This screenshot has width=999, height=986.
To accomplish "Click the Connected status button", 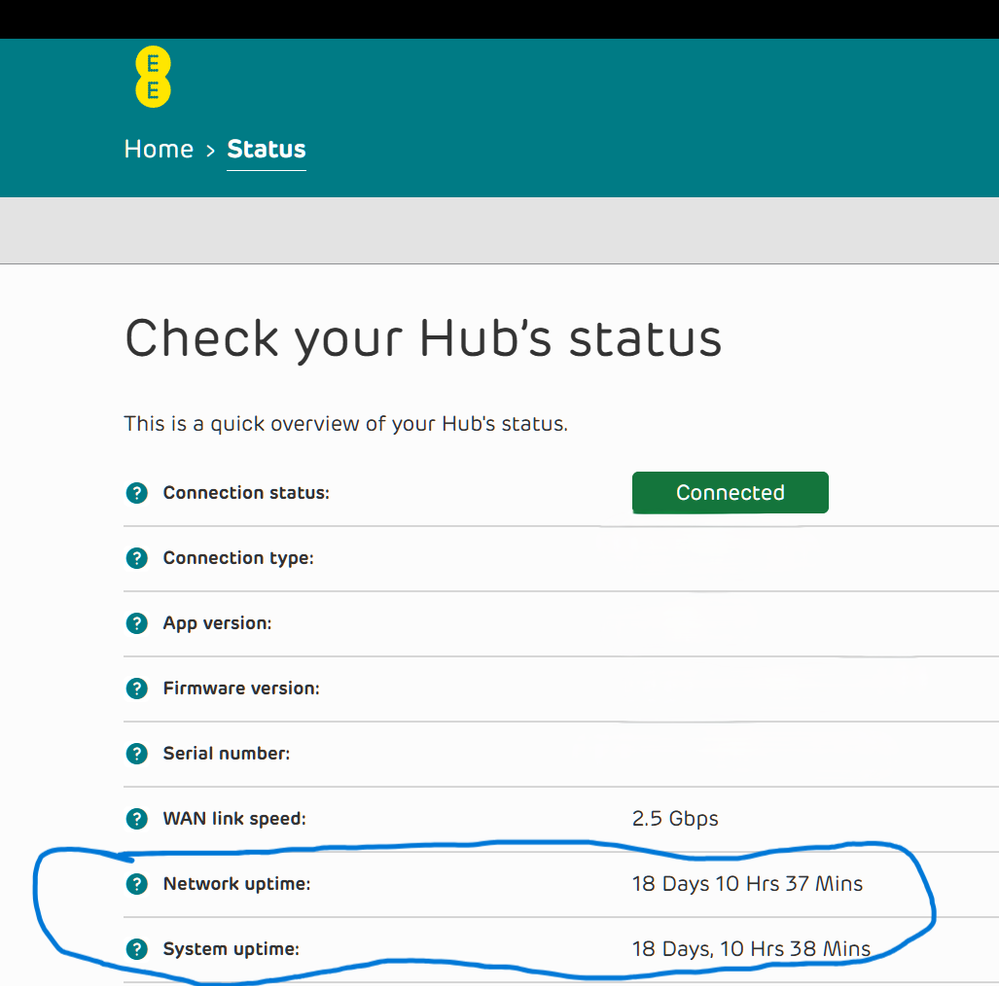I will click(x=730, y=492).
